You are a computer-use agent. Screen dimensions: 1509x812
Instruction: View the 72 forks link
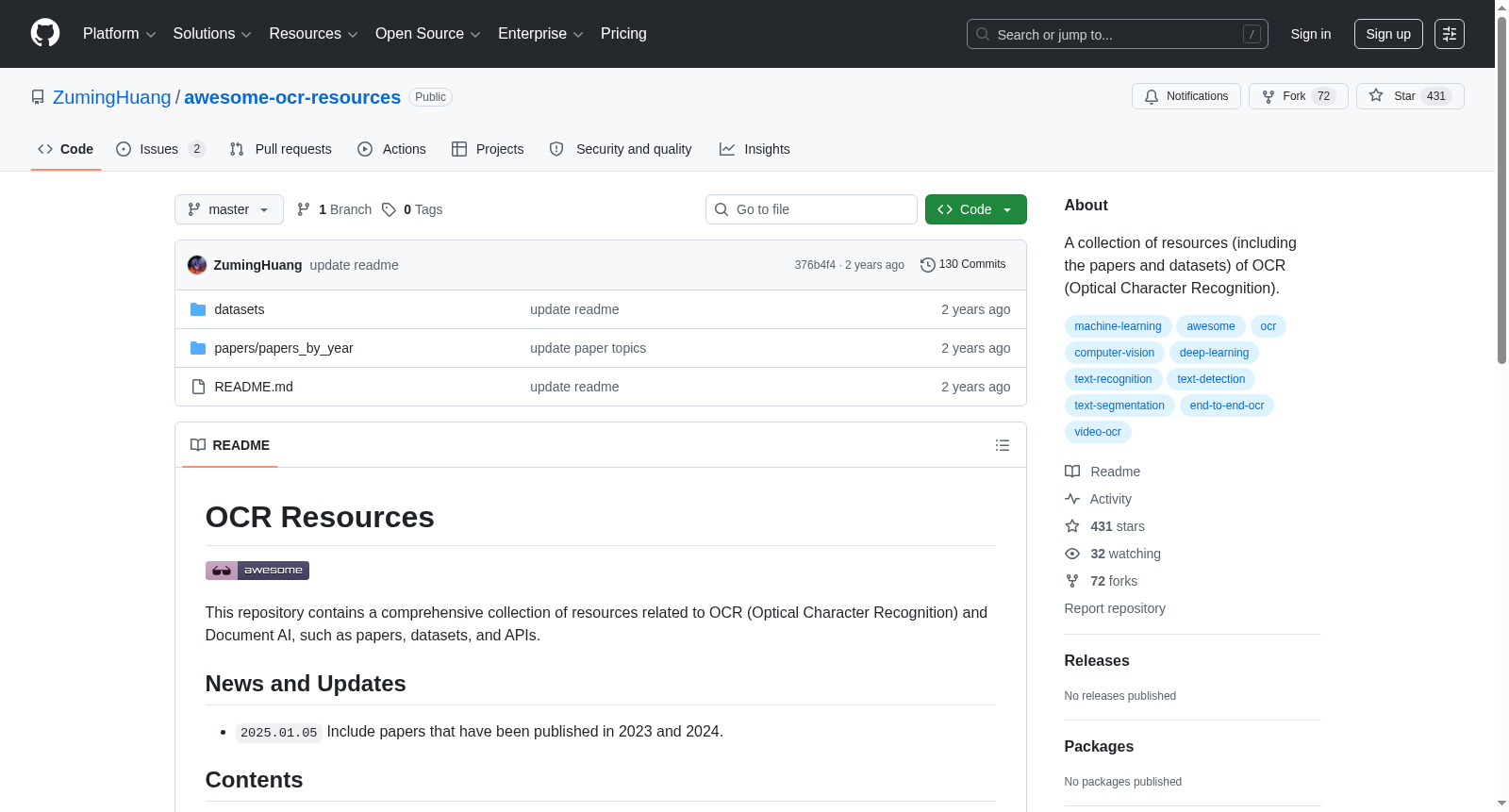[1101, 581]
